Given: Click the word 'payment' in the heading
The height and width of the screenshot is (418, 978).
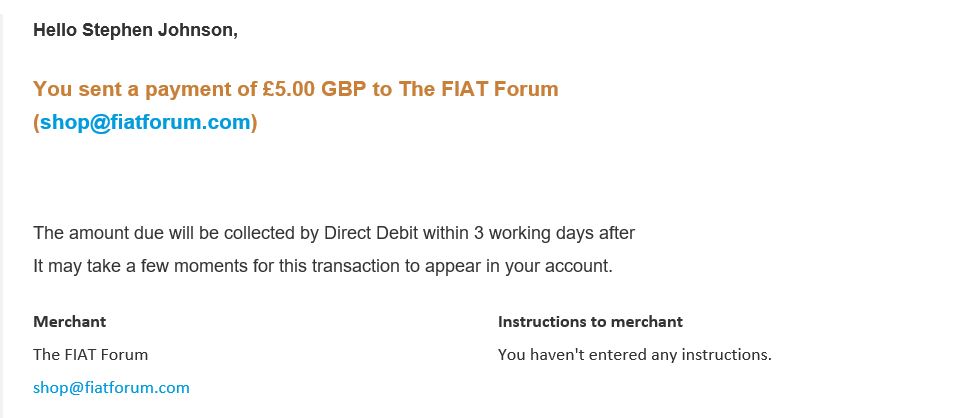Looking at the screenshot, I should 188,89.
